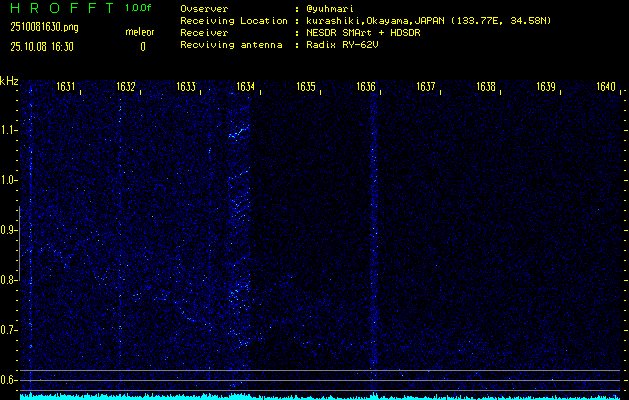This screenshot has height=400, width=629.
Task: Click the 1640 time marker
Action: point(606,87)
